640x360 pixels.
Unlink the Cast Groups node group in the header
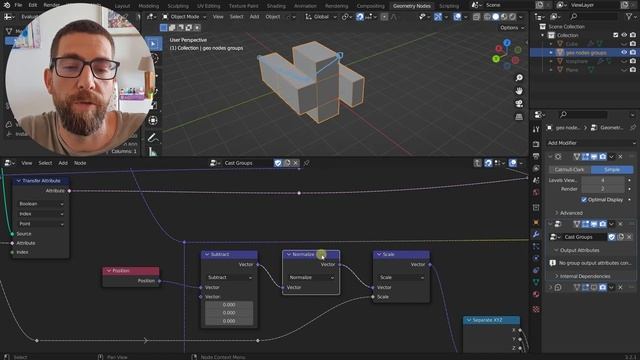tap(296, 163)
